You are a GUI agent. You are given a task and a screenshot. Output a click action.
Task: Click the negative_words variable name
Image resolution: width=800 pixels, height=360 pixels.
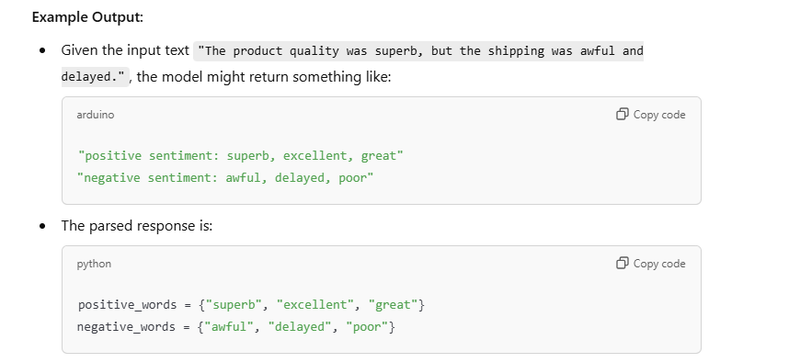(x=127, y=327)
